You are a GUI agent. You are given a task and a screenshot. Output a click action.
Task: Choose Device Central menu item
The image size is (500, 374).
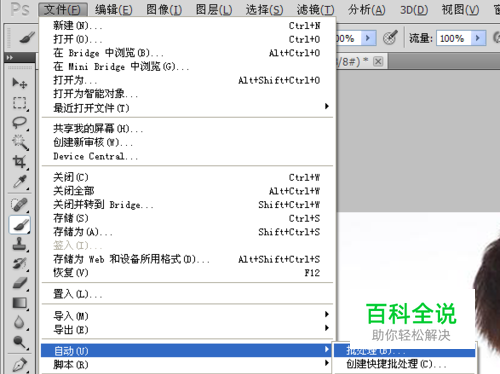pos(187,156)
